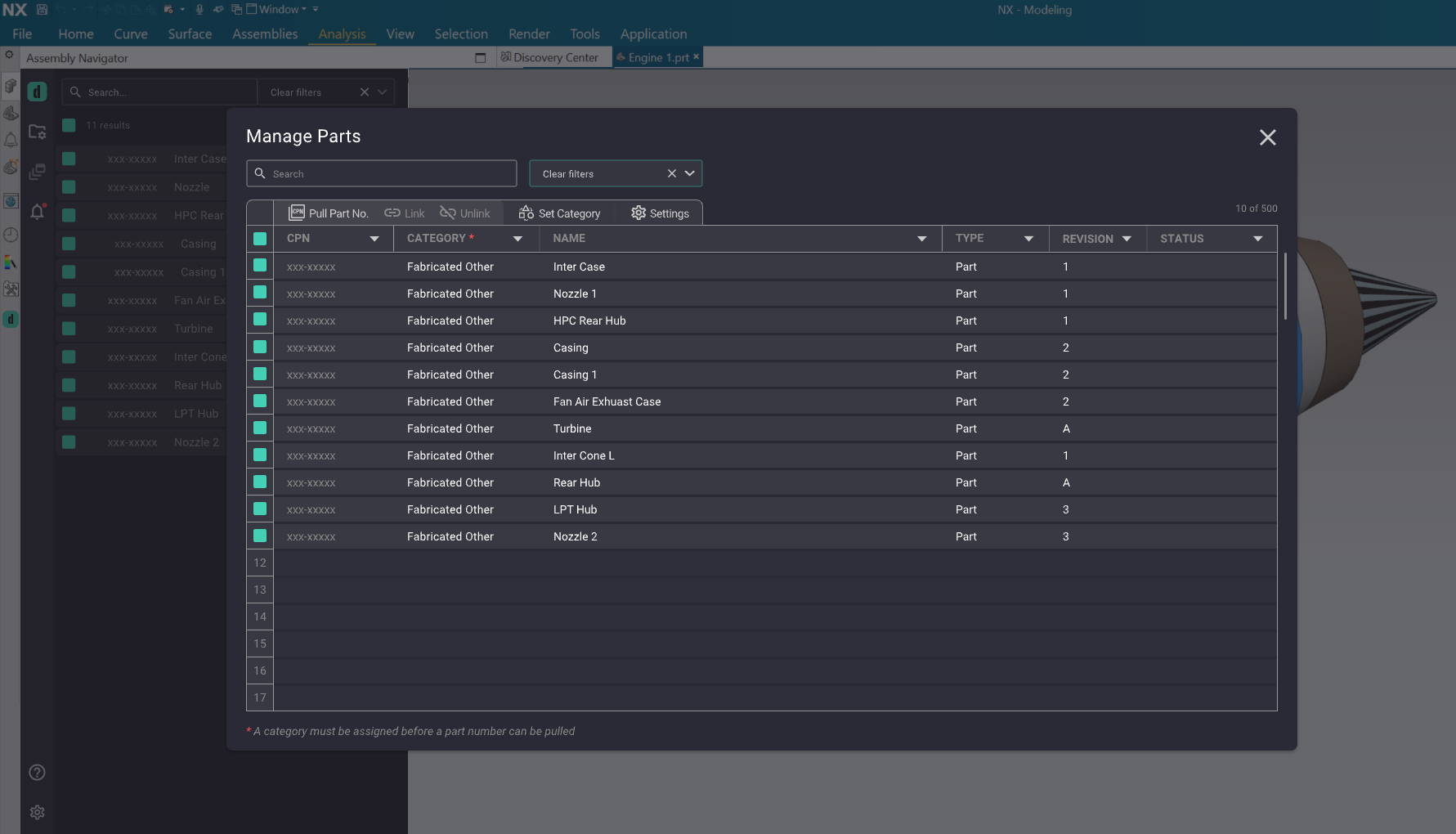Click the sidebar settings gear at bottom
Image resolution: width=1456 pixels, height=834 pixels.
(37, 812)
